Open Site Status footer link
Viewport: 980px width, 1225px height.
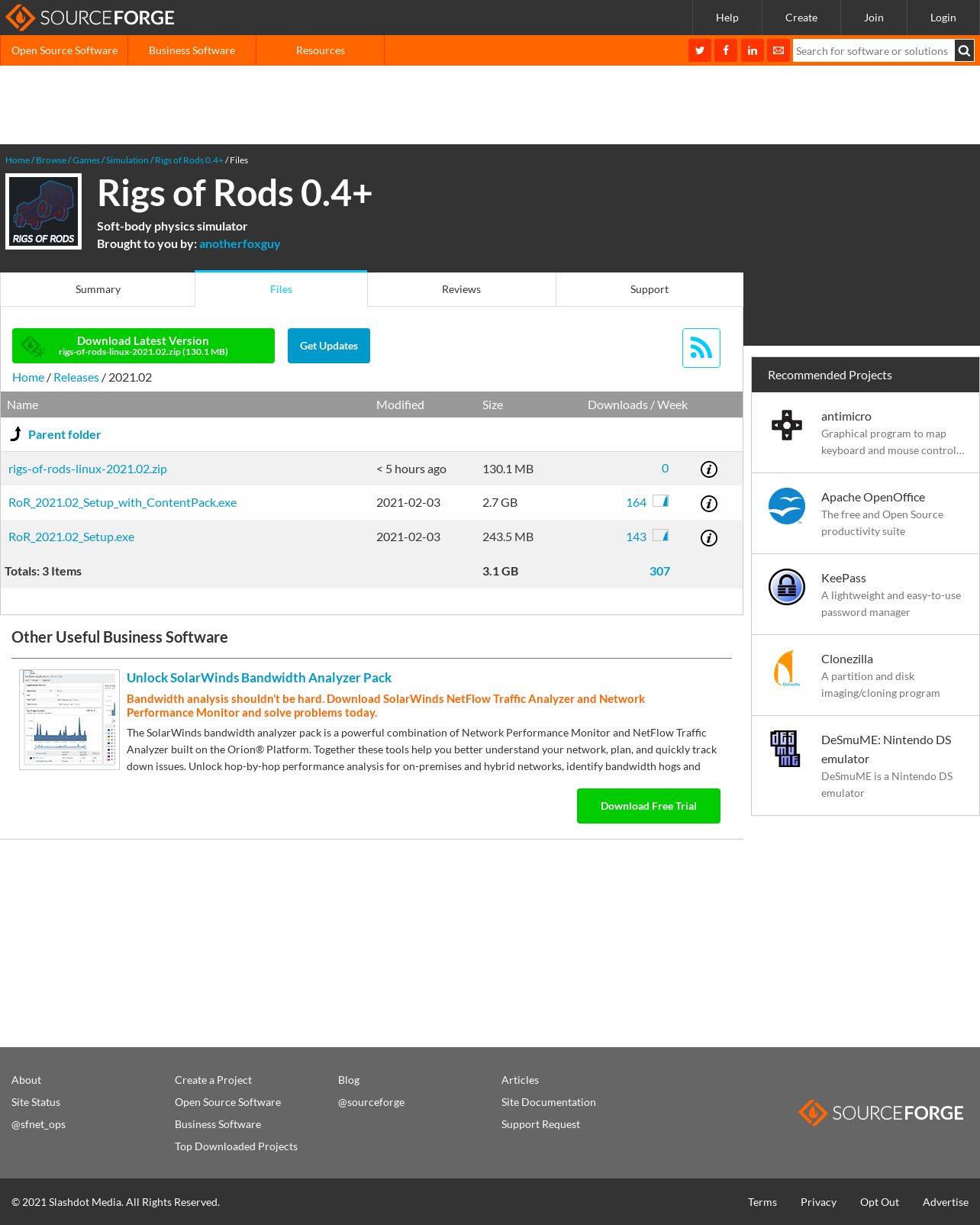click(x=36, y=1102)
